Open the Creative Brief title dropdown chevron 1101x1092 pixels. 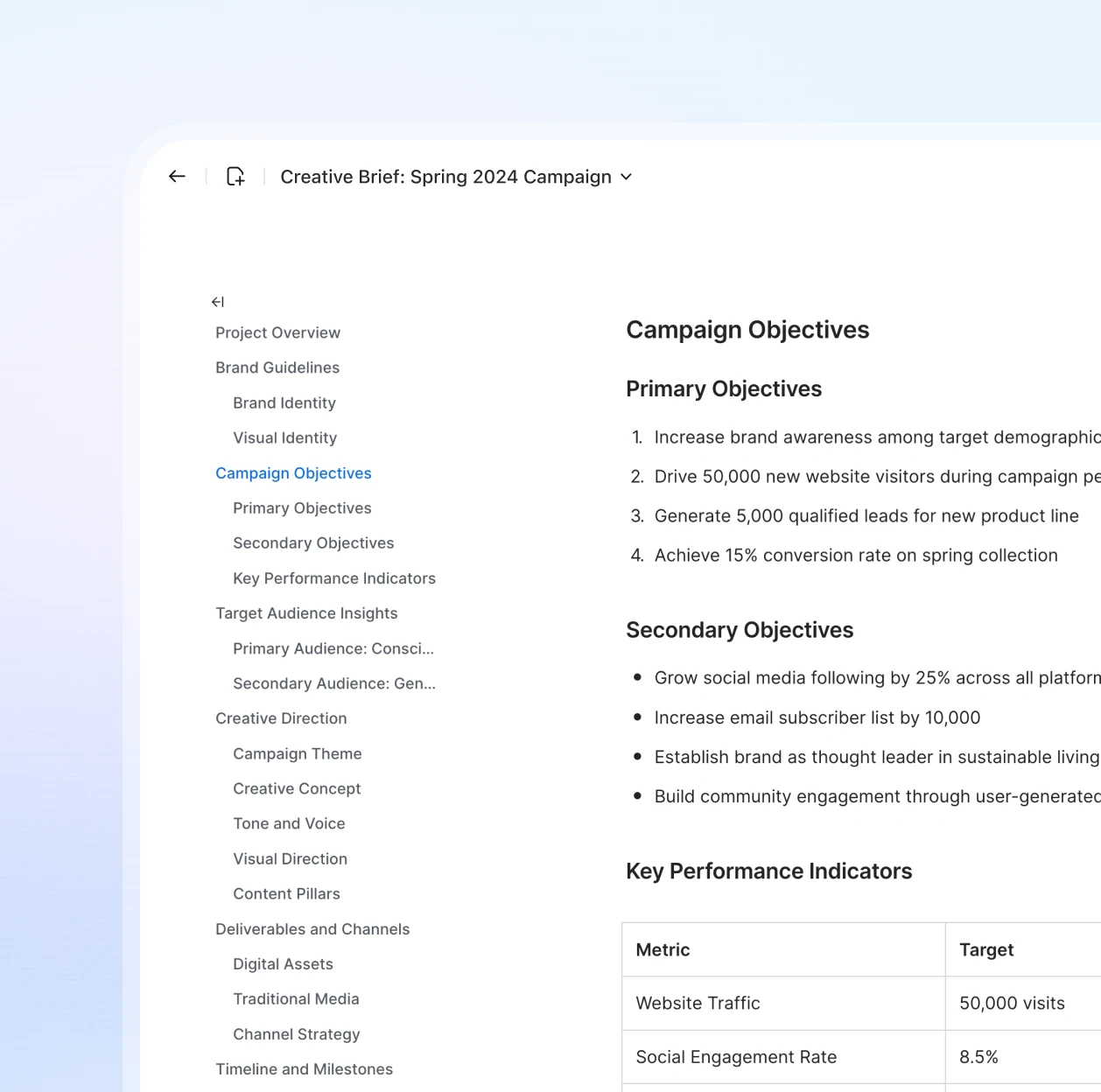pyautogui.click(x=627, y=177)
